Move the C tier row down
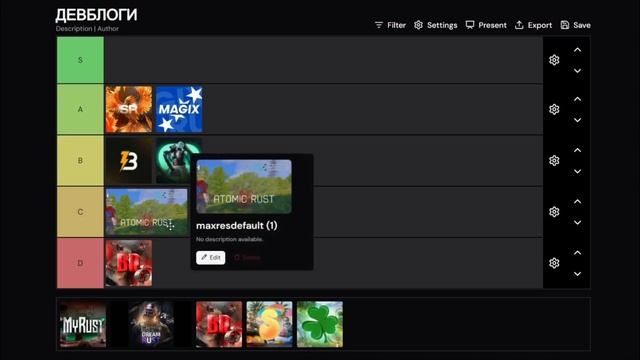The image size is (640, 360). click(578, 223)
